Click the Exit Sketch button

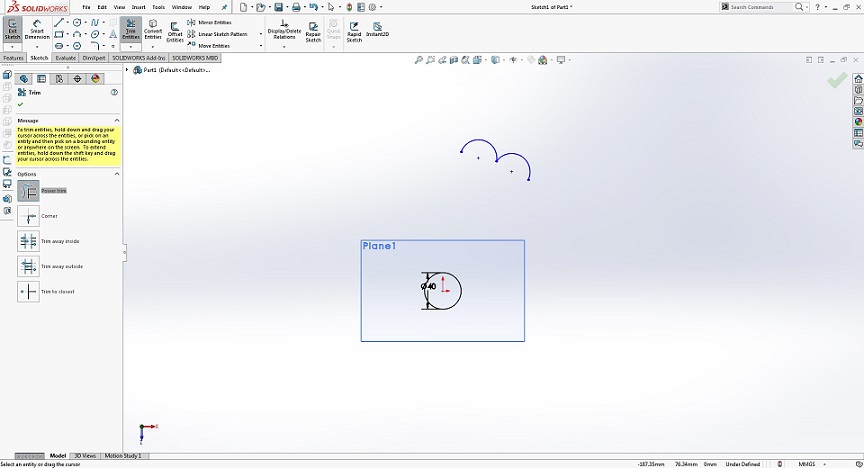tap(12, 29)
